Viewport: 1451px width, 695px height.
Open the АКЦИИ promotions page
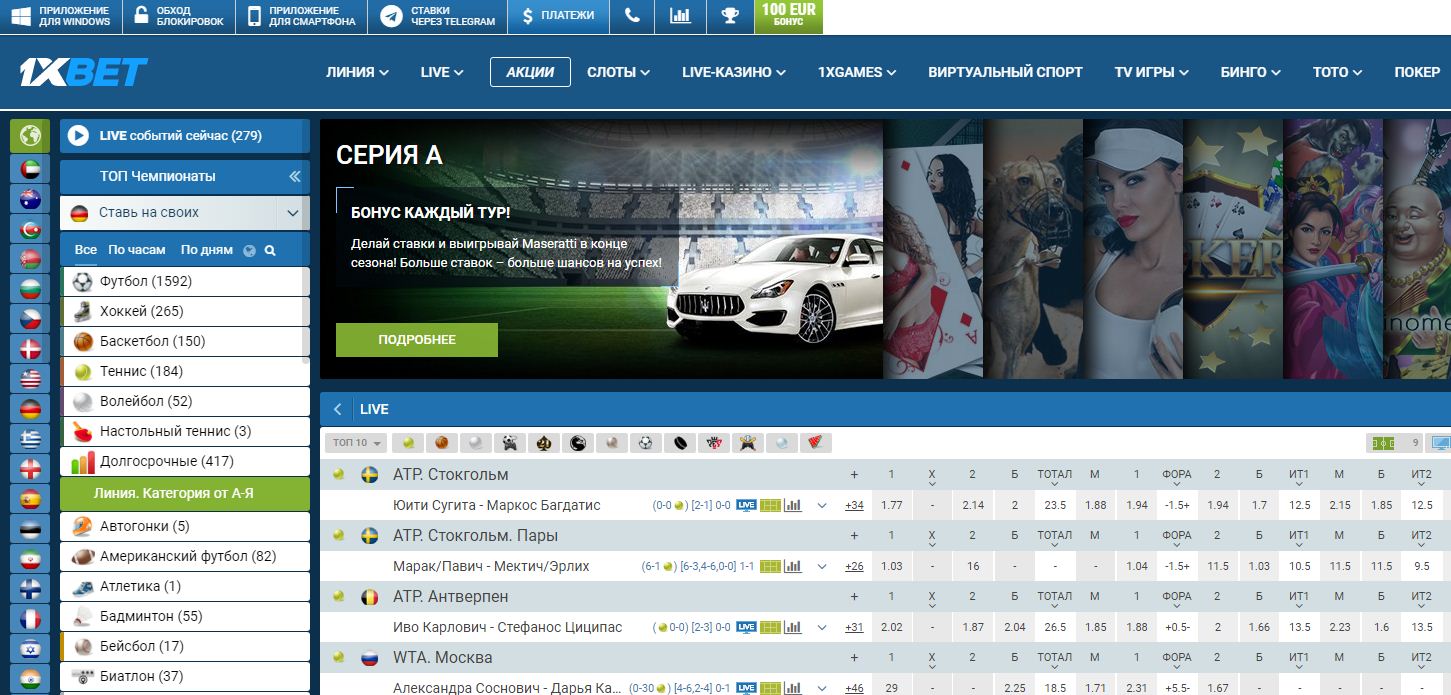(x=530, y=72)
